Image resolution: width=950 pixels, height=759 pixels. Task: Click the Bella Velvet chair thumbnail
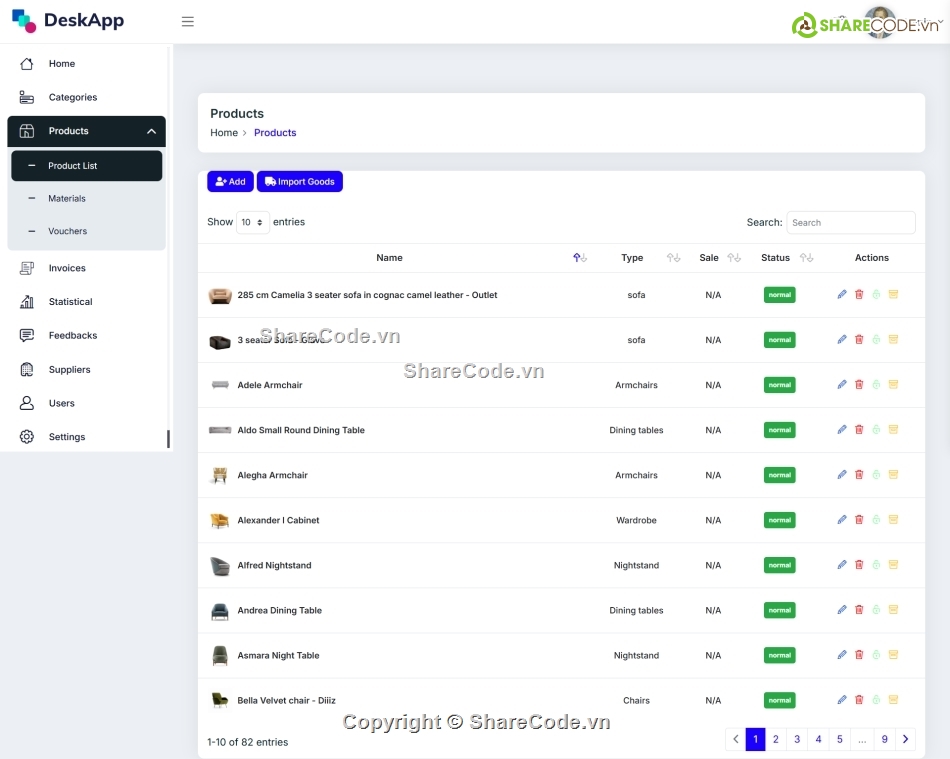(219, 700)
